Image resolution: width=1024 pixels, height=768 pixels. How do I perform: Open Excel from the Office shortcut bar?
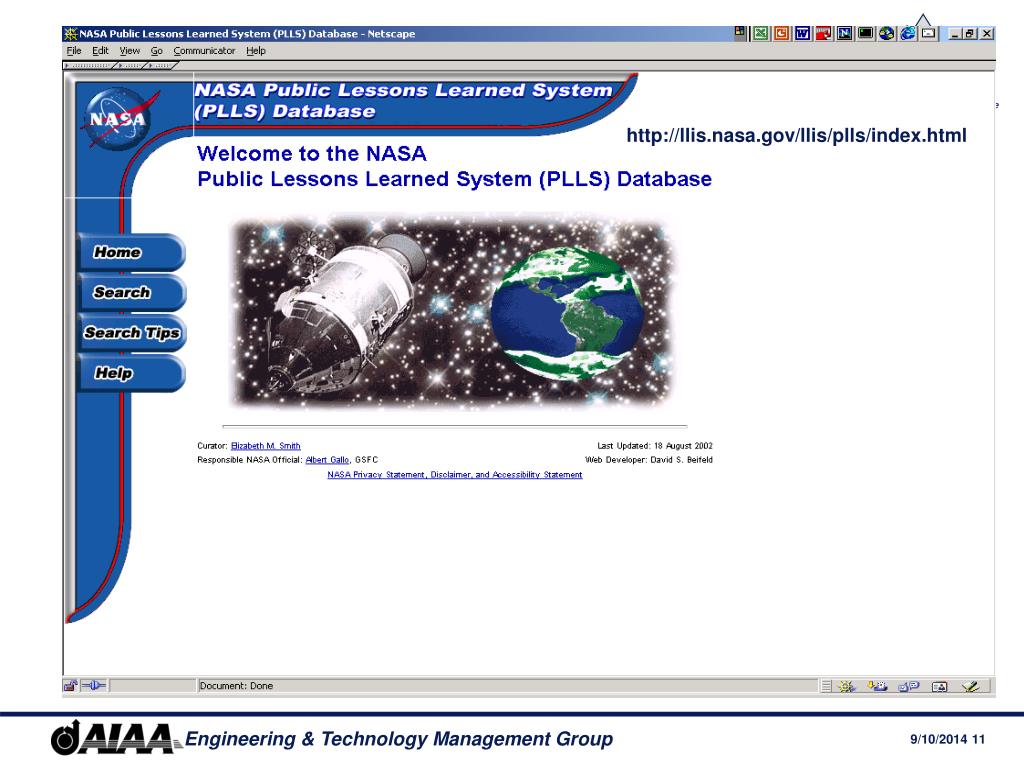[x=760, y=33]
